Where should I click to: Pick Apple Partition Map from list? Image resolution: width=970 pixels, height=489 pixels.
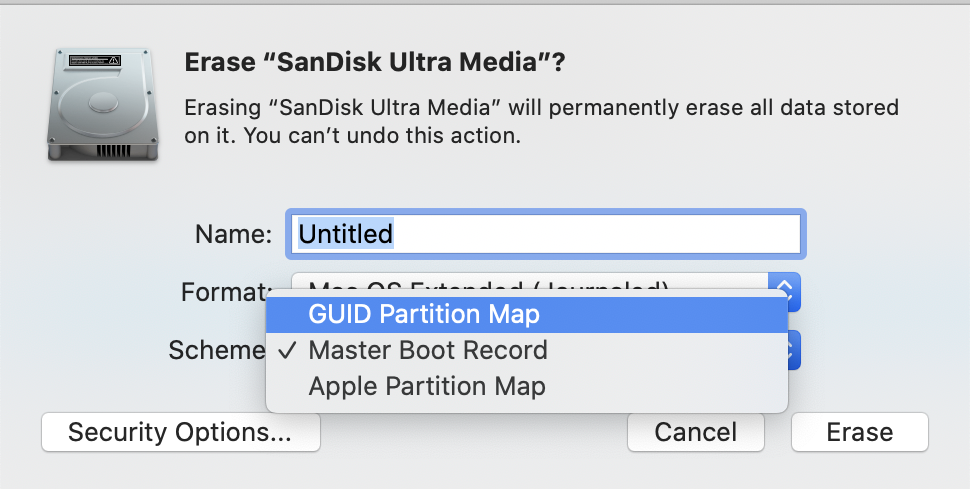(427, 386)
